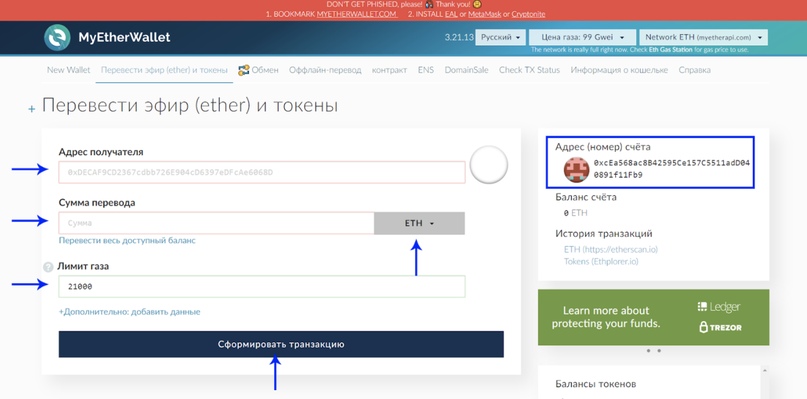Select Перевести эфир (ether) и токены tab
The width and height of the screenshot is (807, 399).
pyautogui.click(x=164, y=70)
